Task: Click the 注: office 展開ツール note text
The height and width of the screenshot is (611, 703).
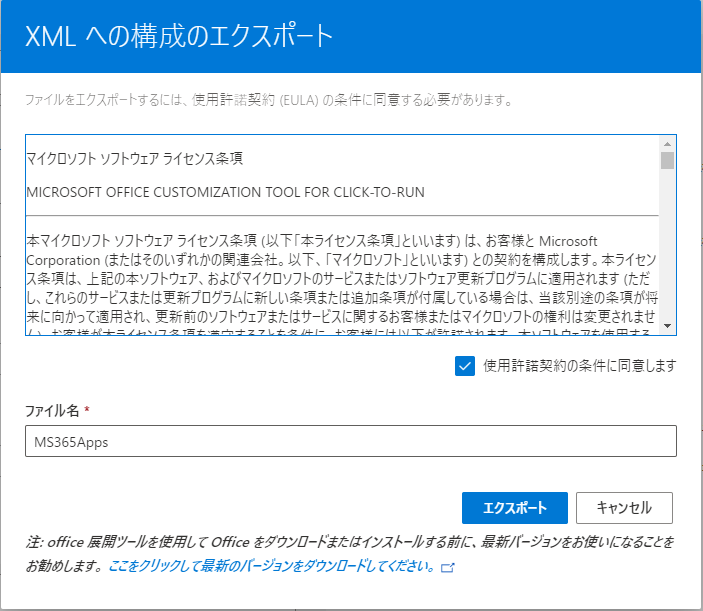Action: (x=350, y=554)
